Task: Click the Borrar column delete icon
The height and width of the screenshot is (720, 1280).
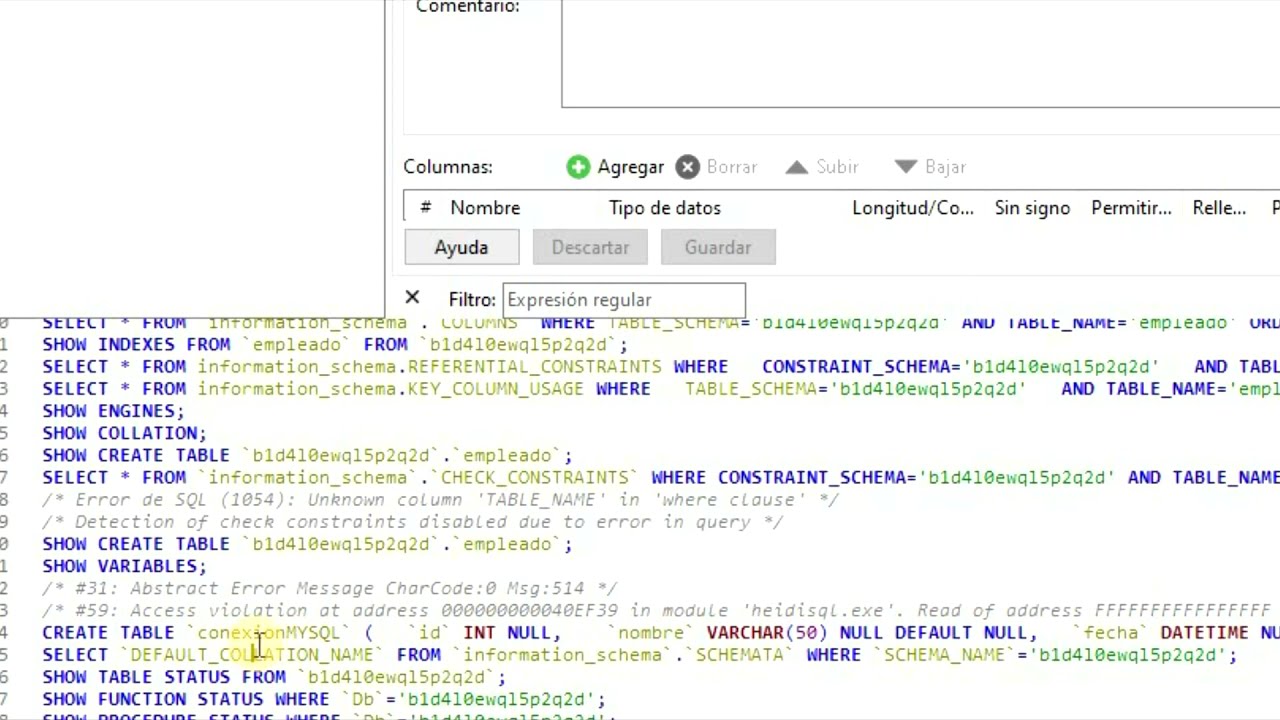Action: tap(687, 167)
